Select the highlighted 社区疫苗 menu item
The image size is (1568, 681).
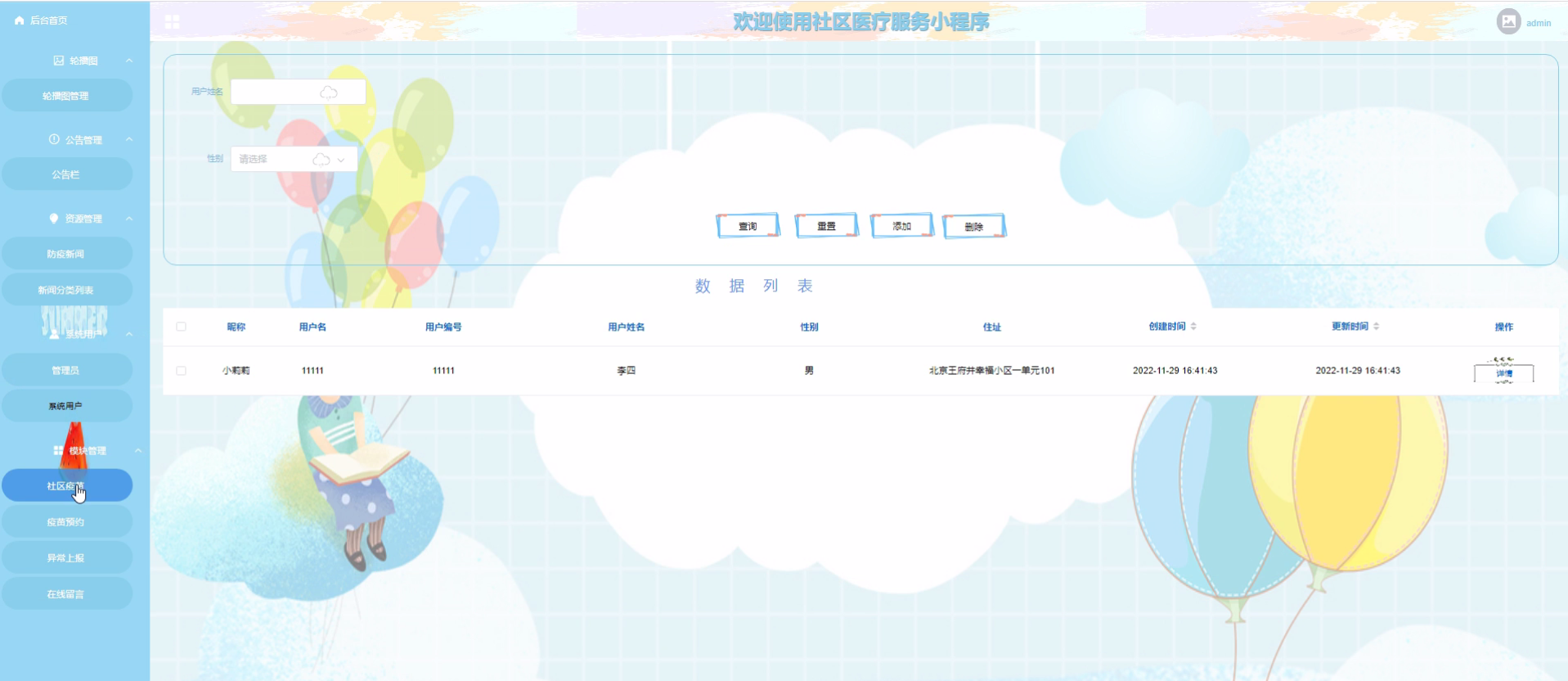tap(66, 485)
